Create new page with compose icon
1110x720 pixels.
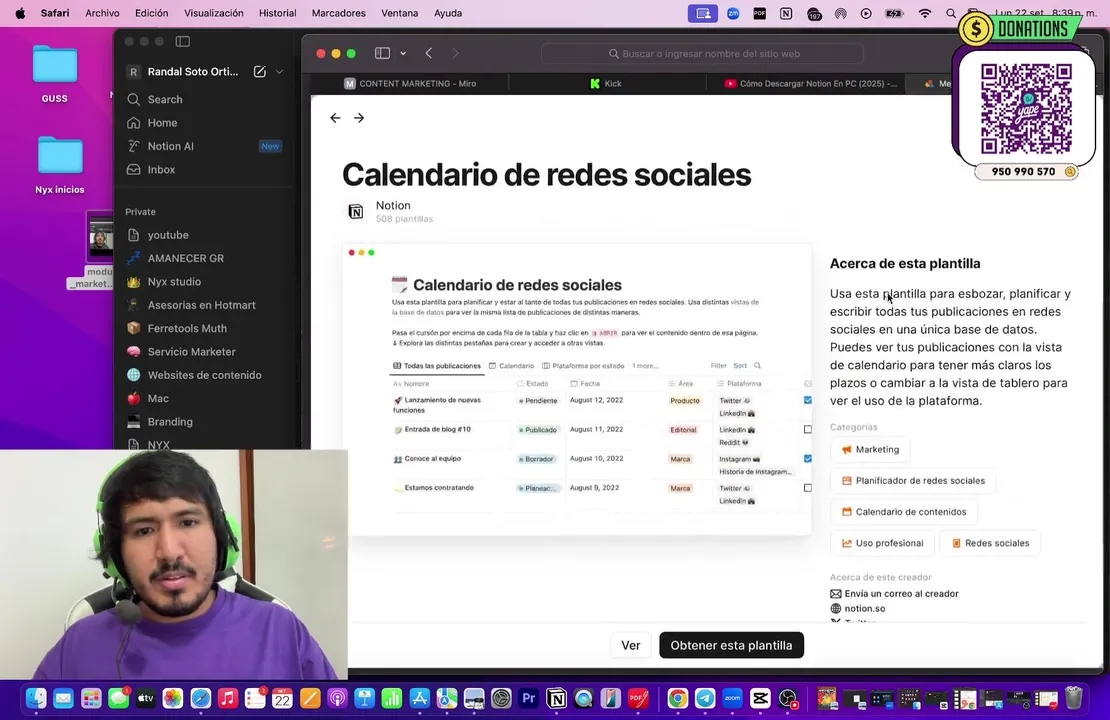click(x=260, y=72)
